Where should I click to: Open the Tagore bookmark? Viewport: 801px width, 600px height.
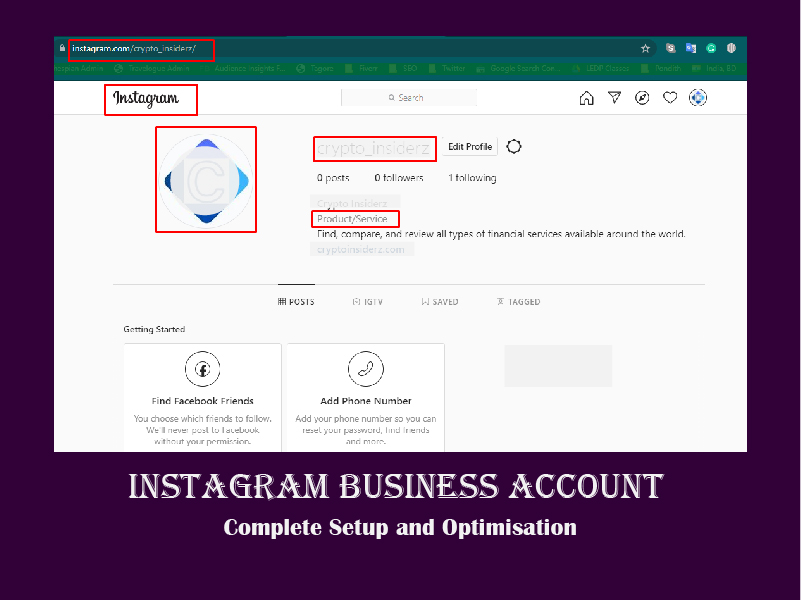[315, 68]
